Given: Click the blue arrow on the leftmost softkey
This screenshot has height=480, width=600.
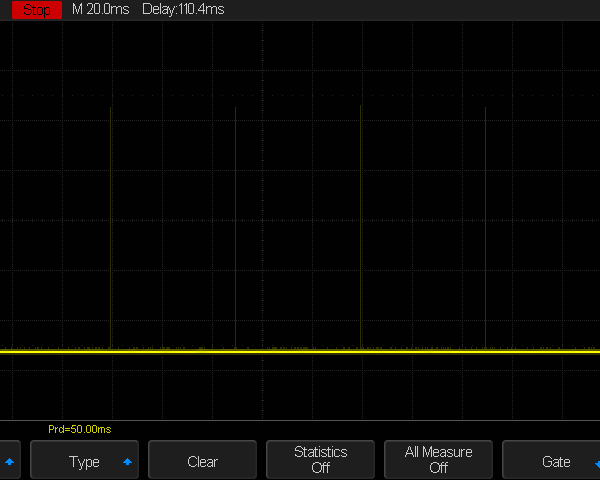Looking at the screenshot, I should 10,462.
